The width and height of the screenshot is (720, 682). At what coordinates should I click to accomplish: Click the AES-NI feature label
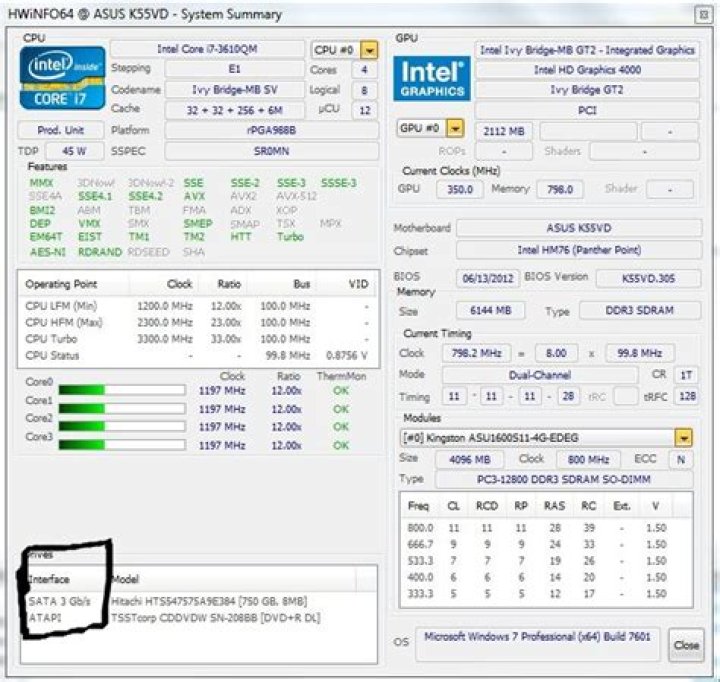(x=48, y=252)
